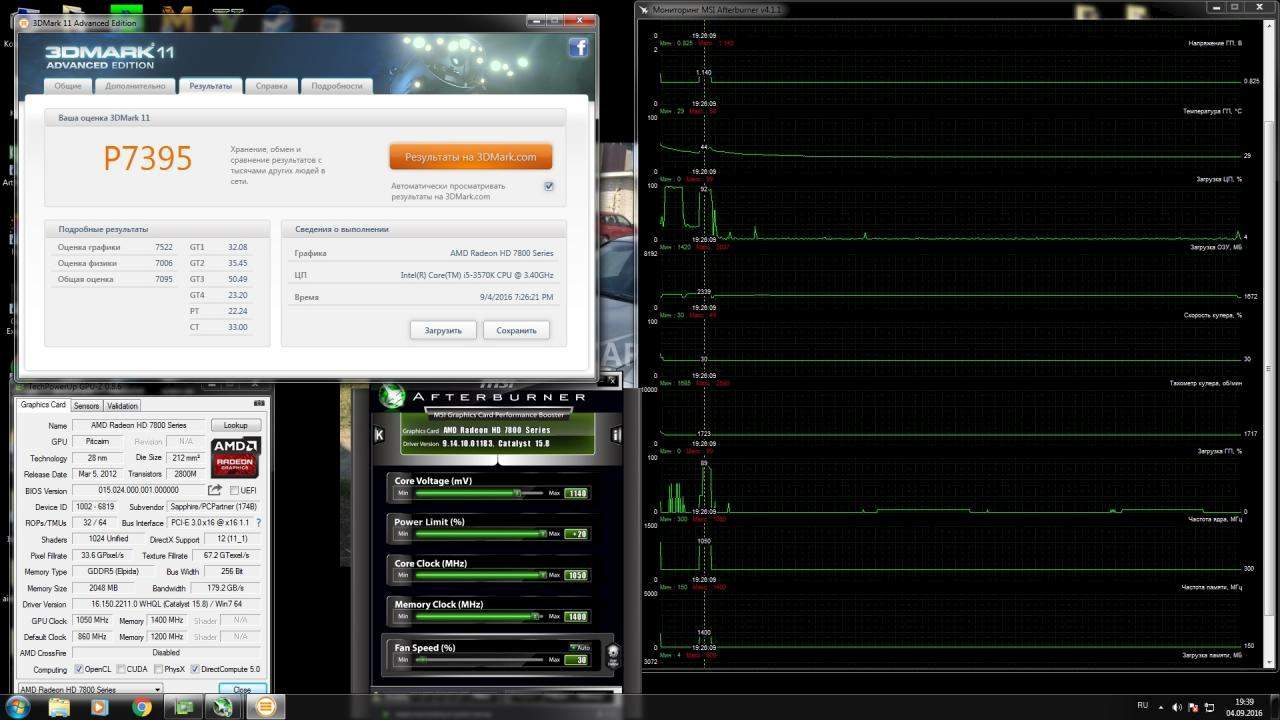Switch to GPU-Z via taskbar icon
1280x720 pixels.
point(184,707)
